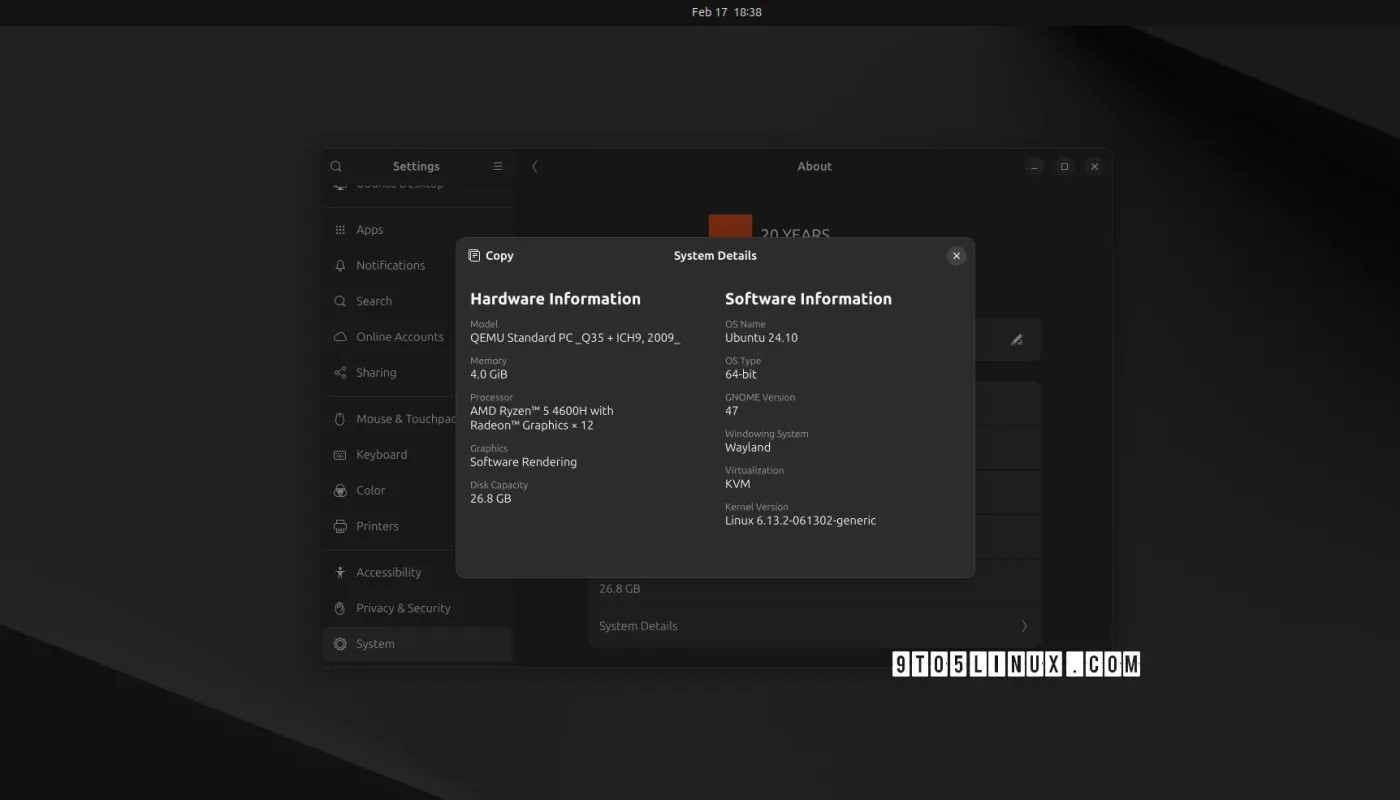Image resolution: width=1400 pixels, height=800 pixels.
Task: Select System in the sidebar
Action: 417,644
